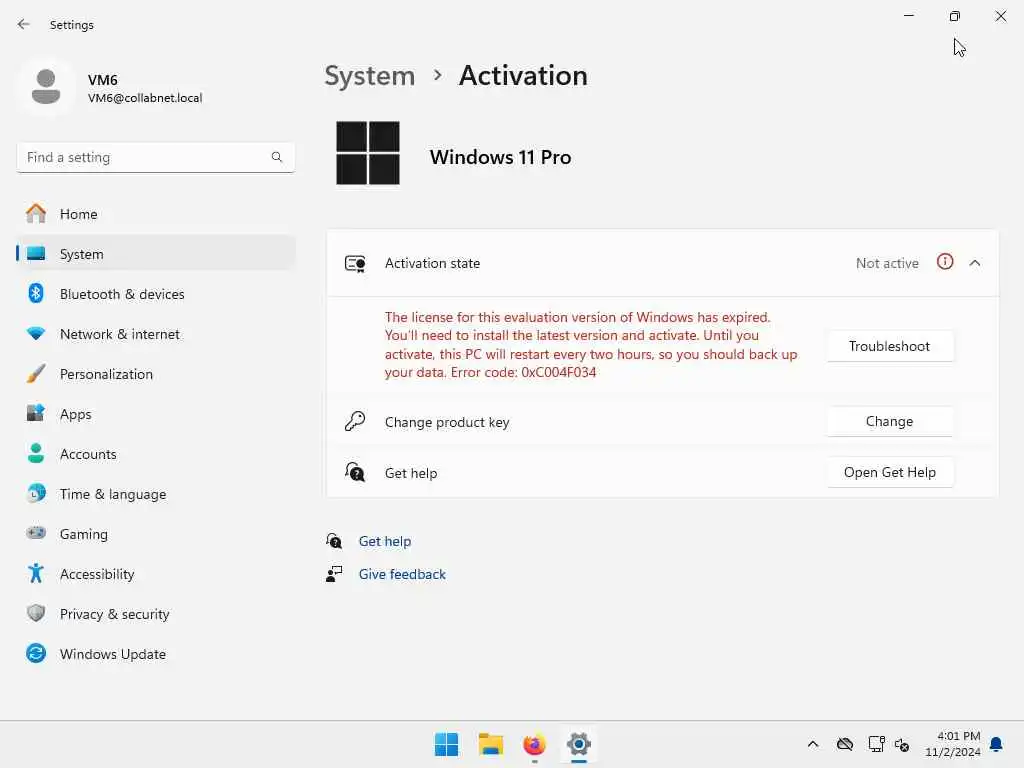This screenshot has height=768, width=1024.
Task: Click the Gaming controller icon
Action: click(x=36, y=533)
